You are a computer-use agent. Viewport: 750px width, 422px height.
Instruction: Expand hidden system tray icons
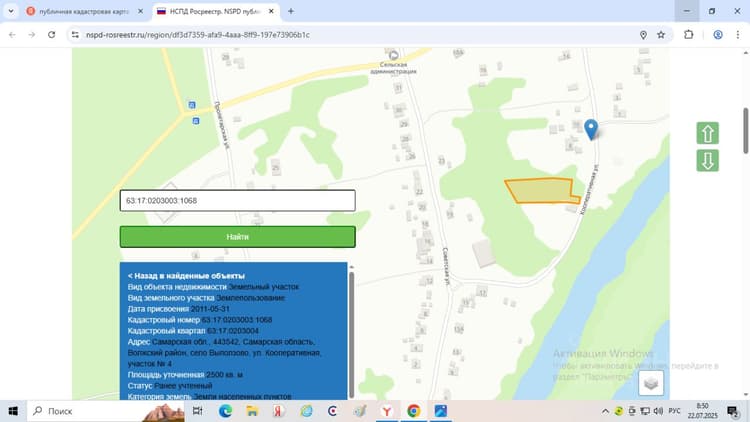pos(605,411)
